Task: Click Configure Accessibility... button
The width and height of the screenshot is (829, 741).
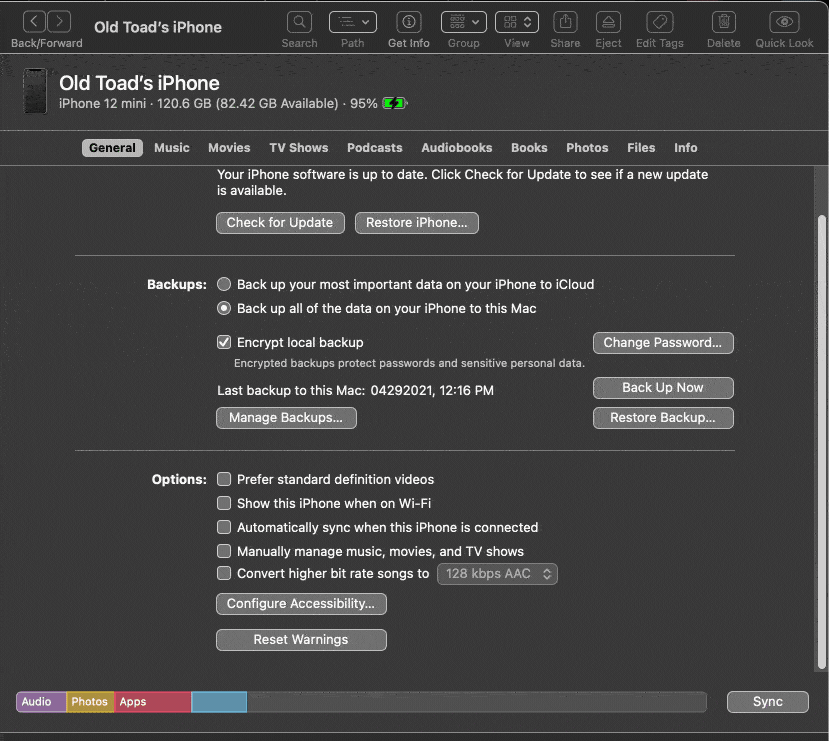Action: pyautogui.click(x=301, y=604)
